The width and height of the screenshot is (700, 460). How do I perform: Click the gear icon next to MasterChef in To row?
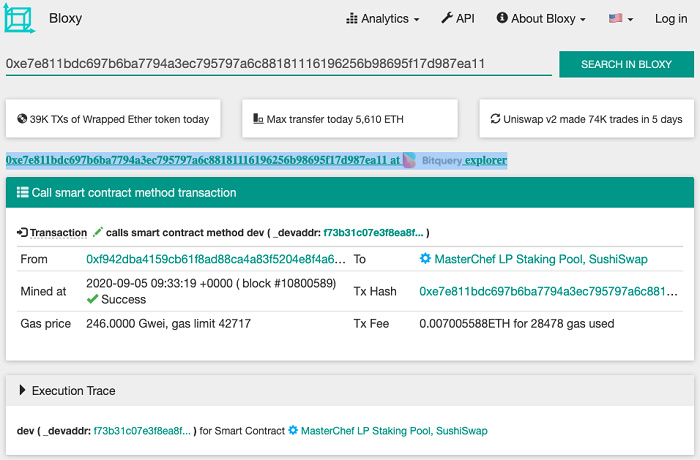[425, 258]
